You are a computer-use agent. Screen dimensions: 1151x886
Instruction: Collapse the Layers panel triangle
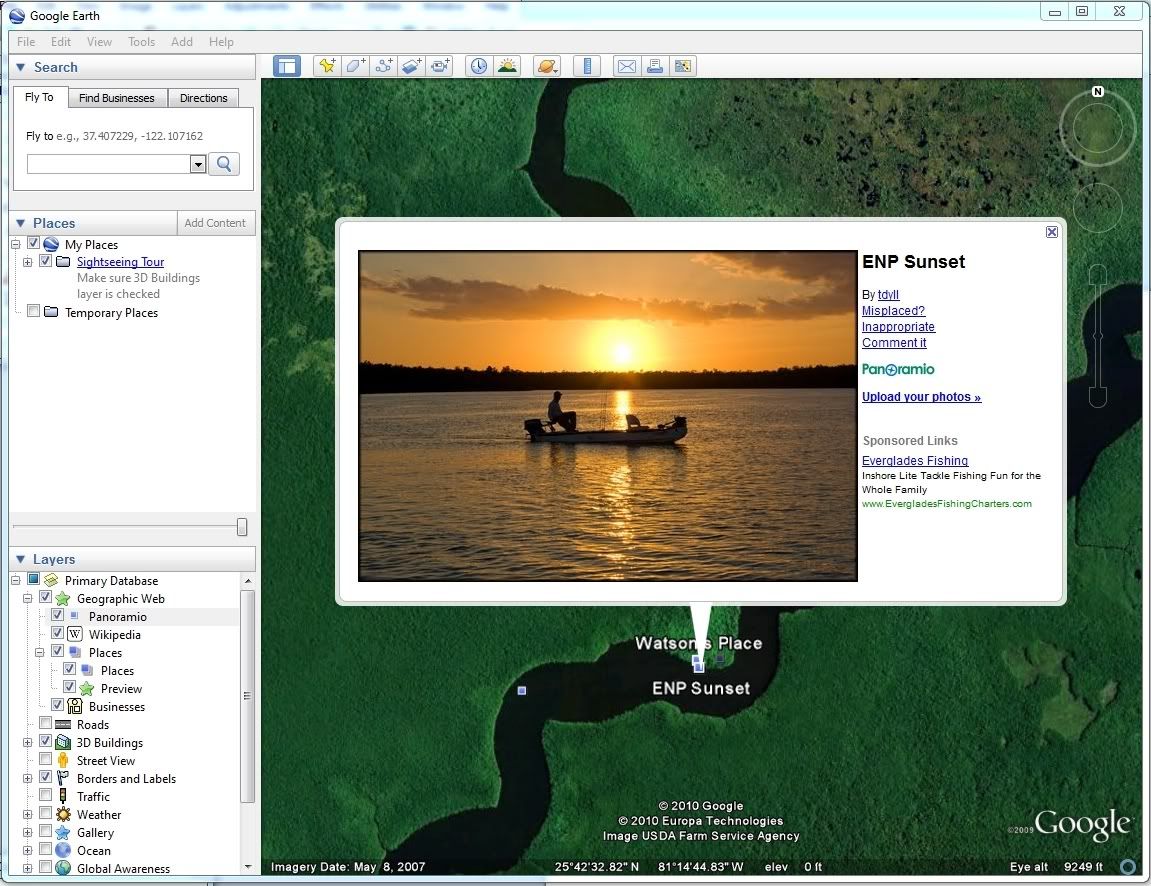click(21, 559)
